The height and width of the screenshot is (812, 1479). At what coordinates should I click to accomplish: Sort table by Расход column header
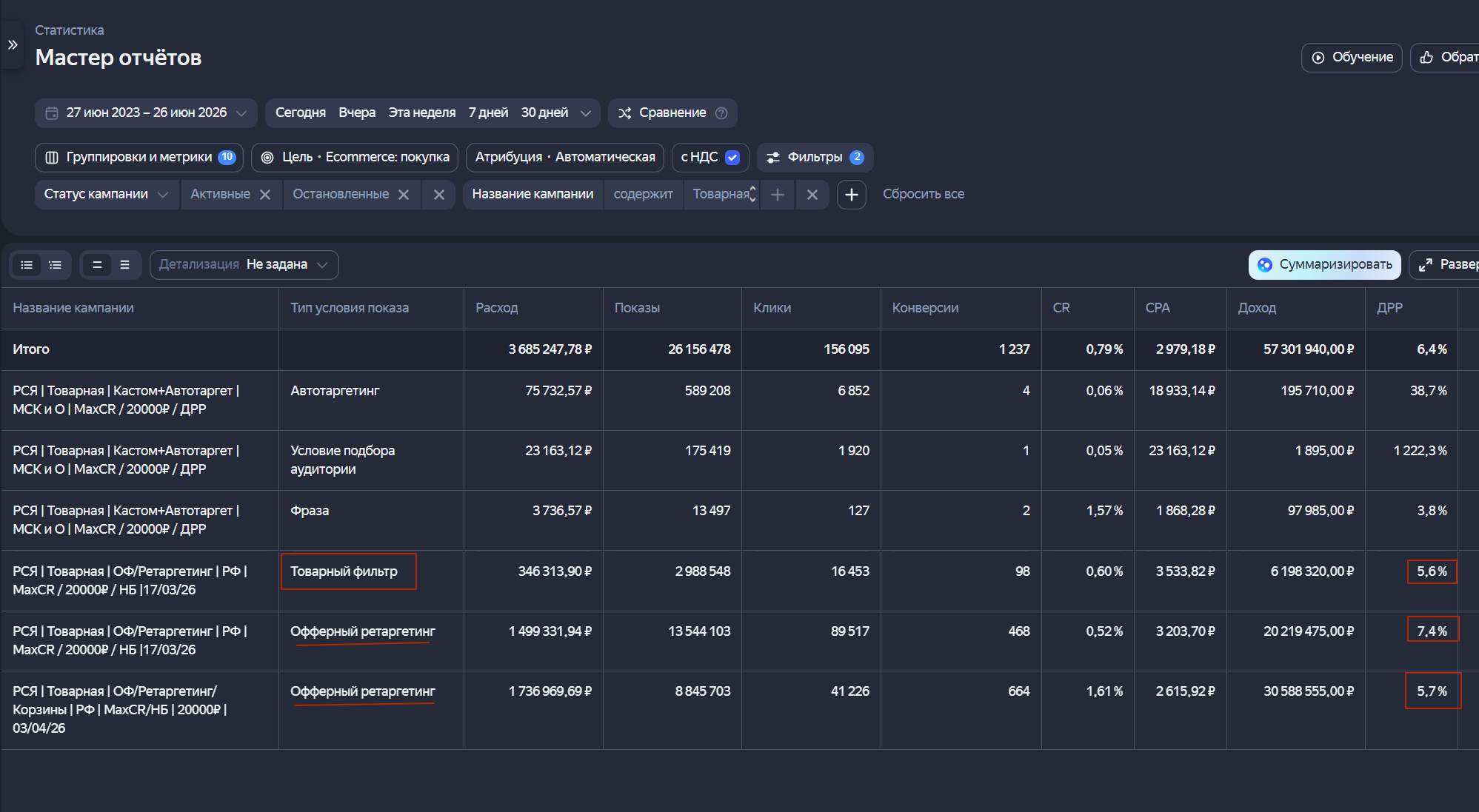(496, 308)
